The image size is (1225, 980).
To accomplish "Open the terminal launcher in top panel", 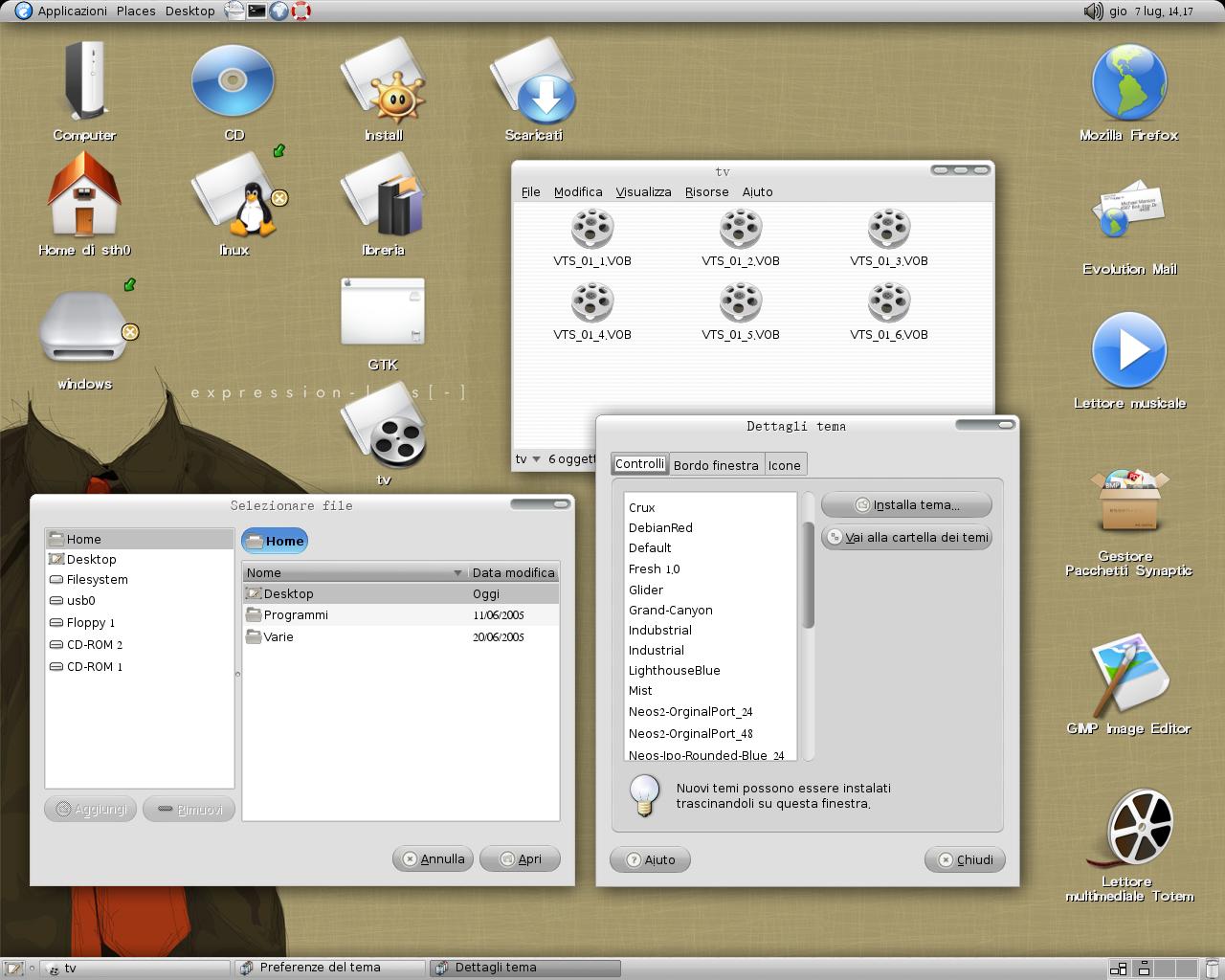I will [x=256, y=11].
